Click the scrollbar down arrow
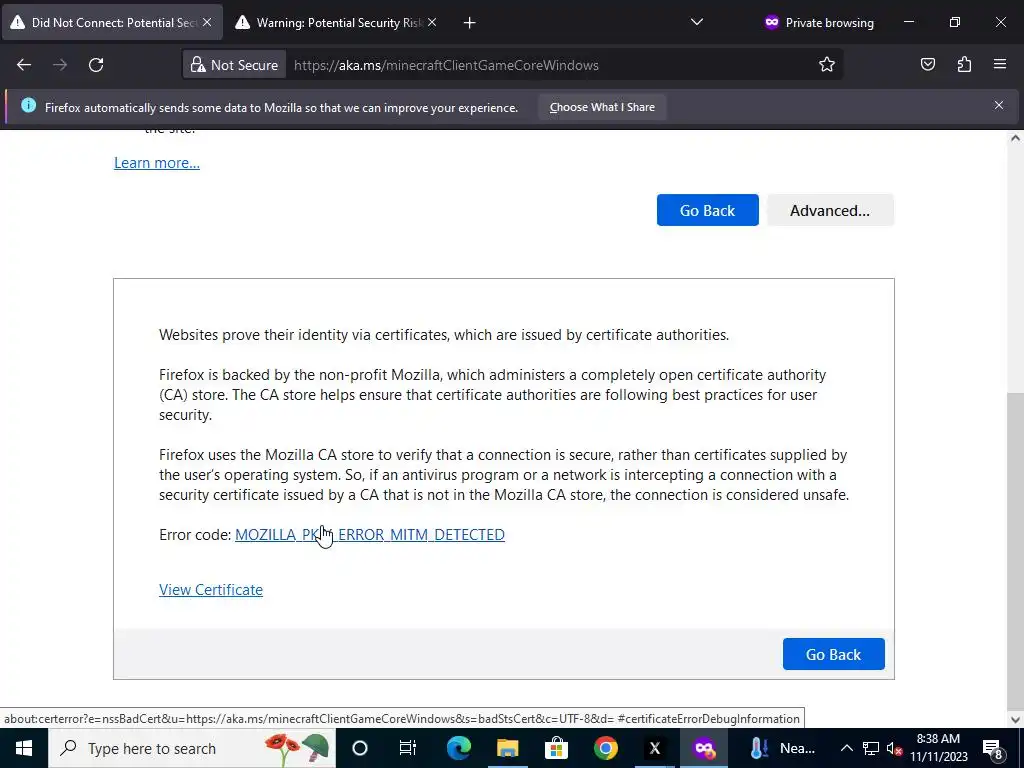 coord(1015,720)
